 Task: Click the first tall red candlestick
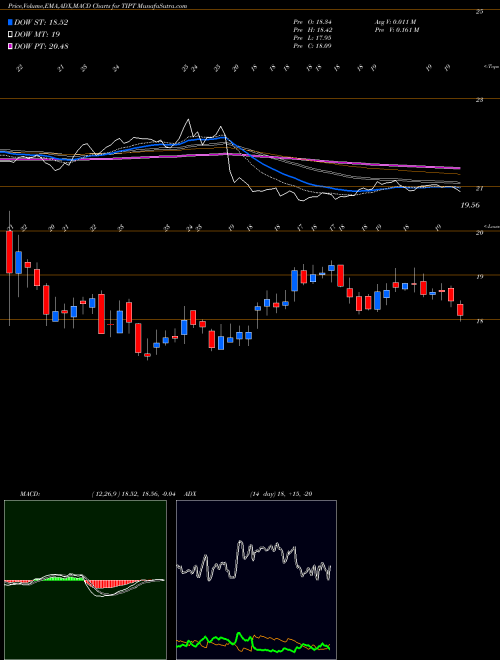click(9, 252)
